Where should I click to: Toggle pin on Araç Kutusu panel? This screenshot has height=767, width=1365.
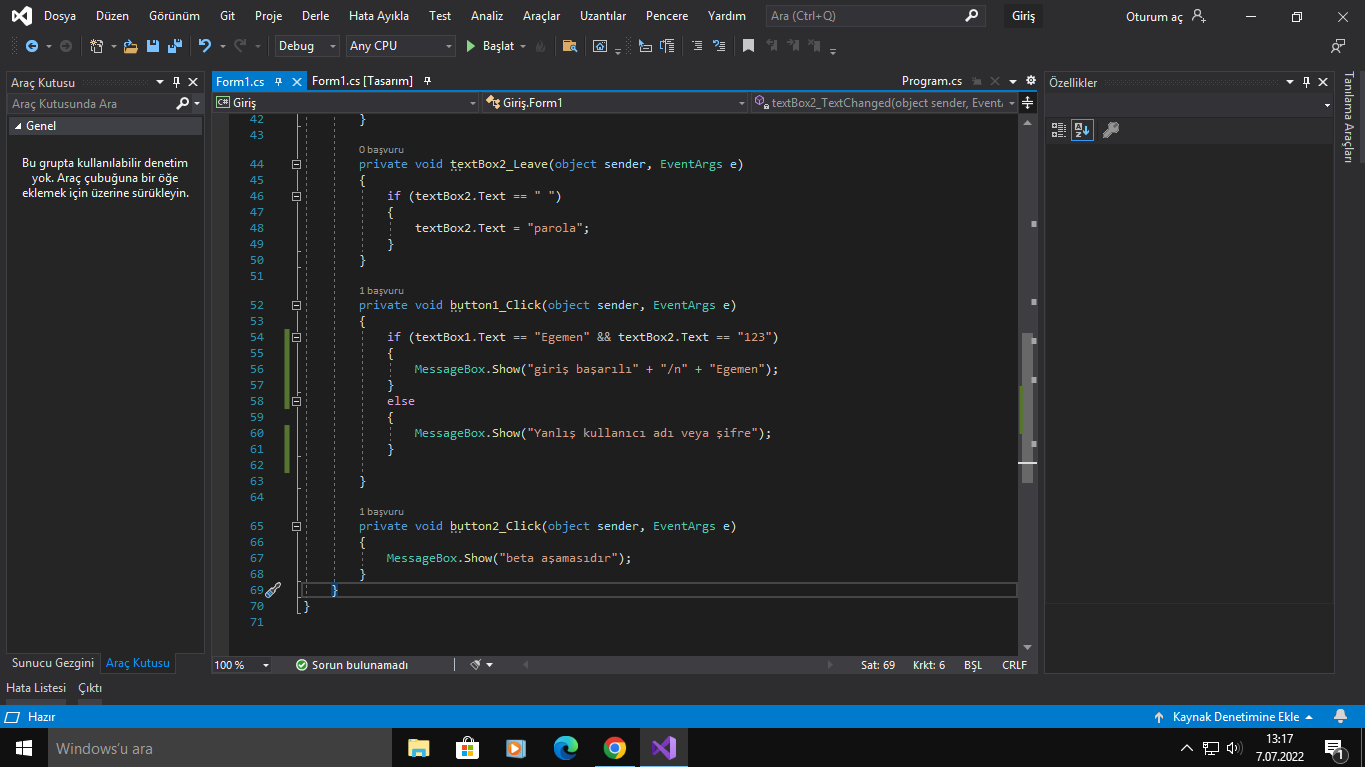click(x=176, y=82)
